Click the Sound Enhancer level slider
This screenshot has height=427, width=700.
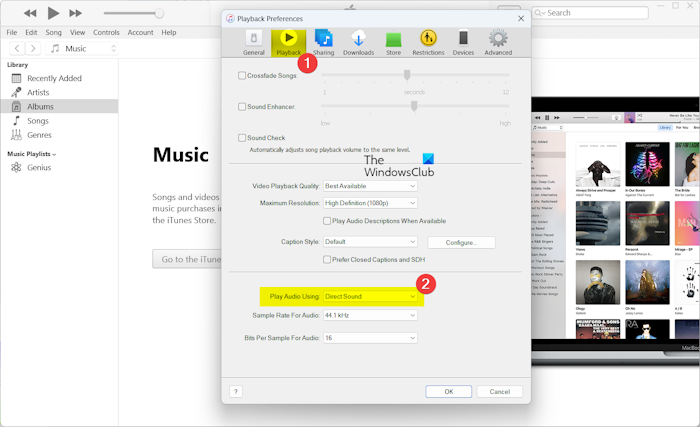click(x=415, y=106)
